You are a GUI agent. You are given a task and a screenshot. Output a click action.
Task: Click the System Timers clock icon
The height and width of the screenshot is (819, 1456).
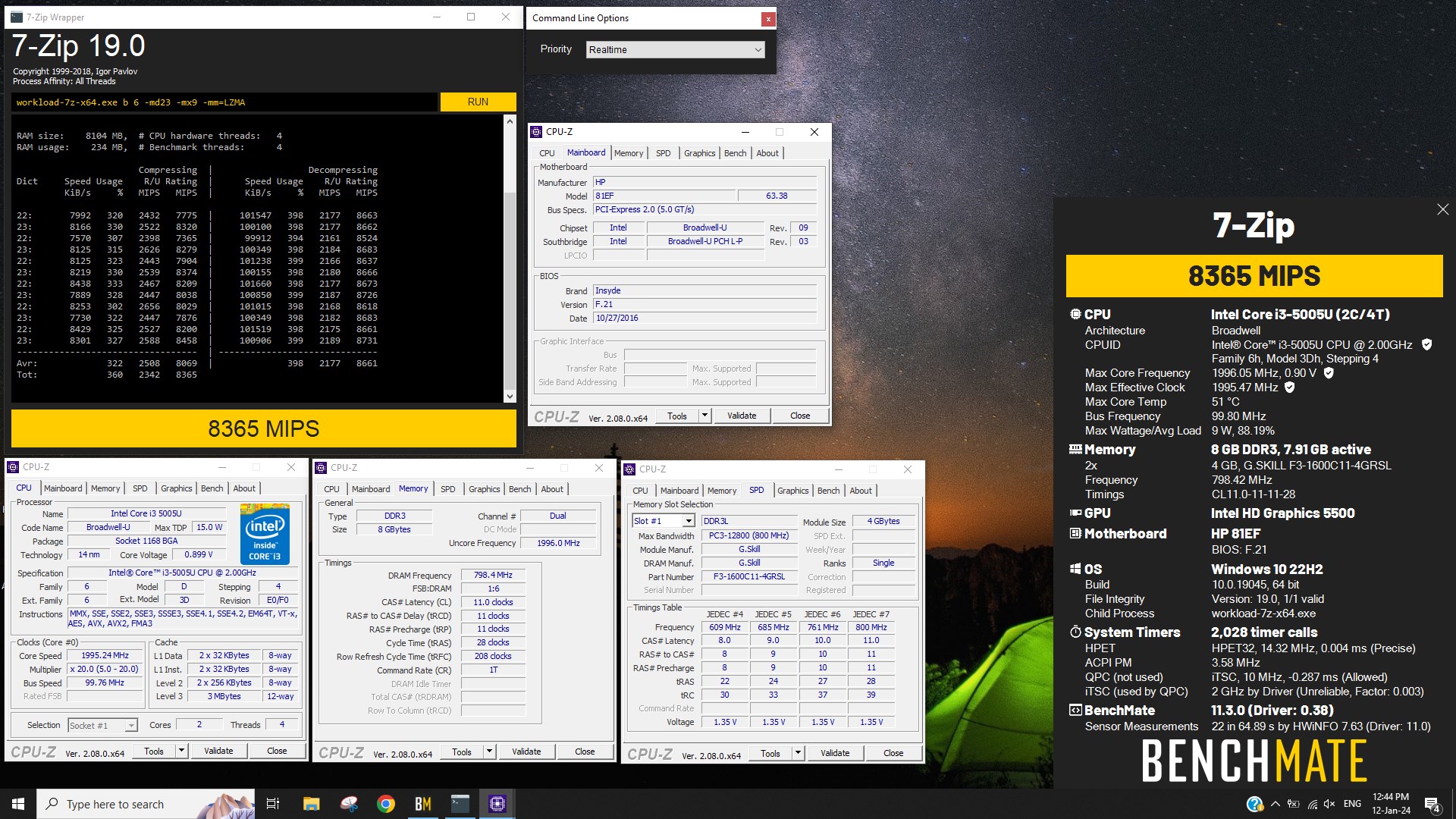click(1075, 632)
